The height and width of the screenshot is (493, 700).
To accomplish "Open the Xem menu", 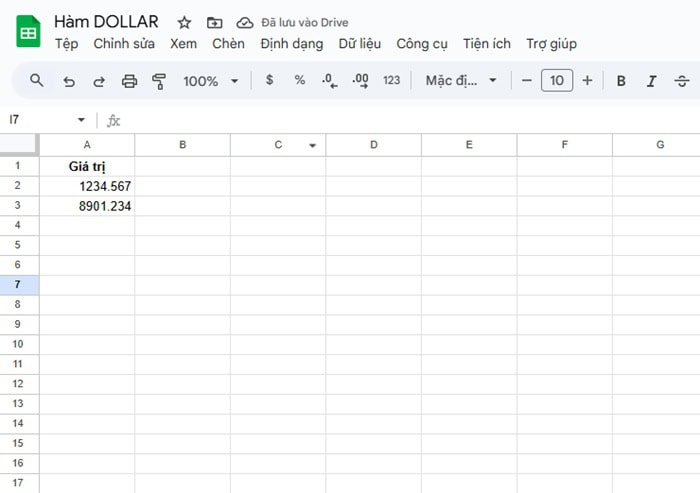I will (x=183, y=44).
